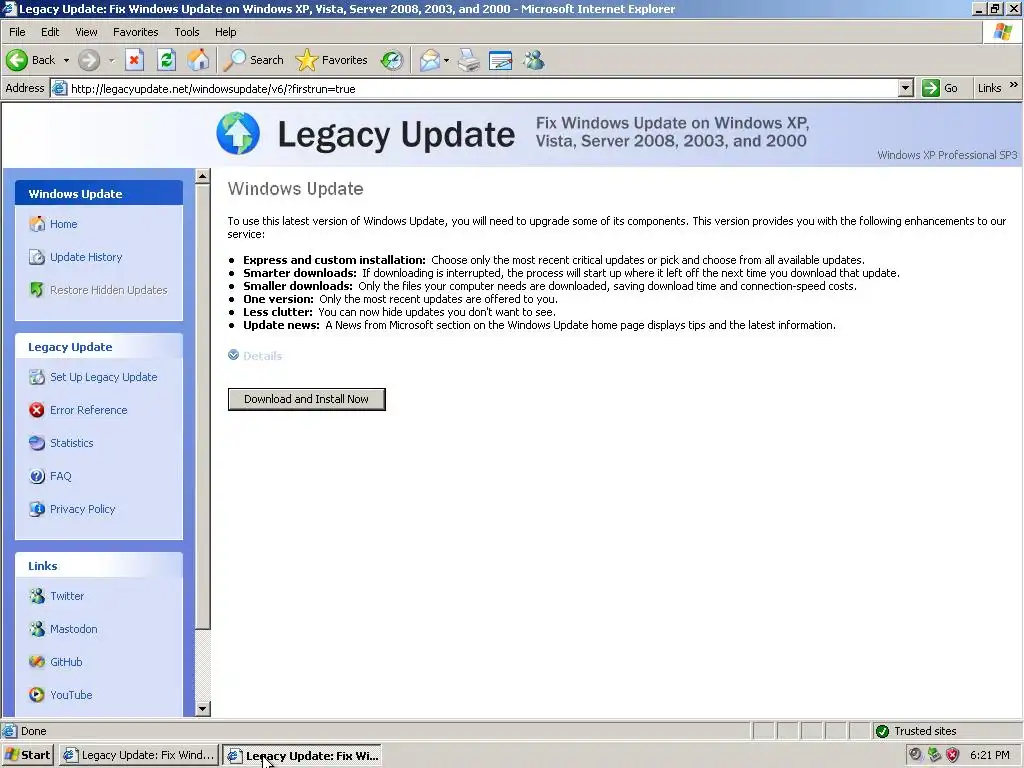Screen dimensions: 1024x768
Task: Click the Windows flag throbber logo
Action: [x=1002, y=32]
